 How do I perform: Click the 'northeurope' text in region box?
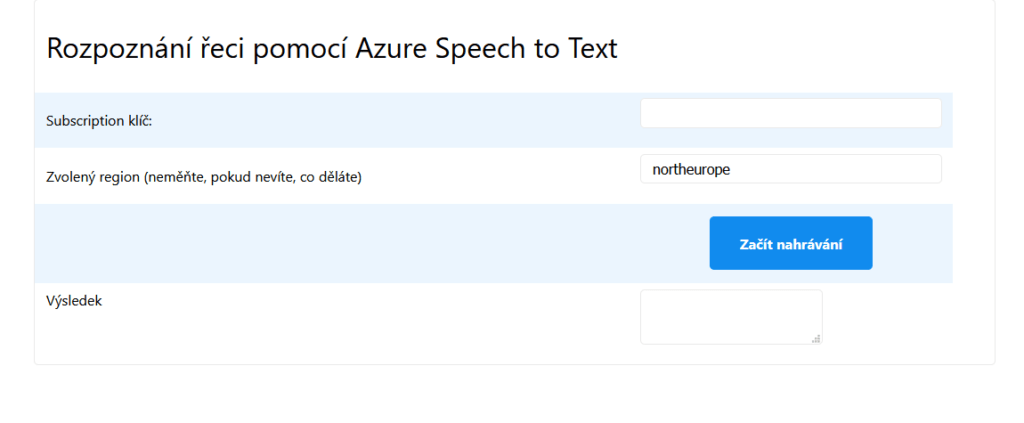[691, 169]
